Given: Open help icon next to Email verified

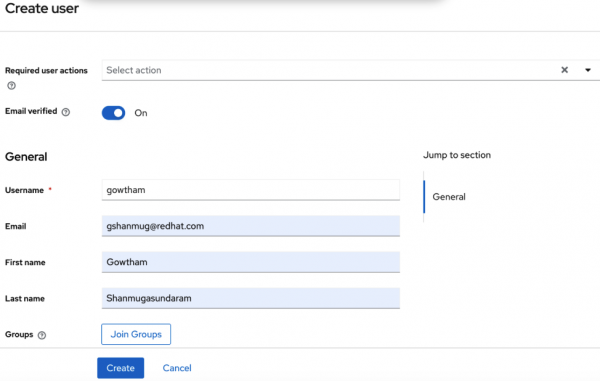Looking at the screenshot, I should point(66,112).
